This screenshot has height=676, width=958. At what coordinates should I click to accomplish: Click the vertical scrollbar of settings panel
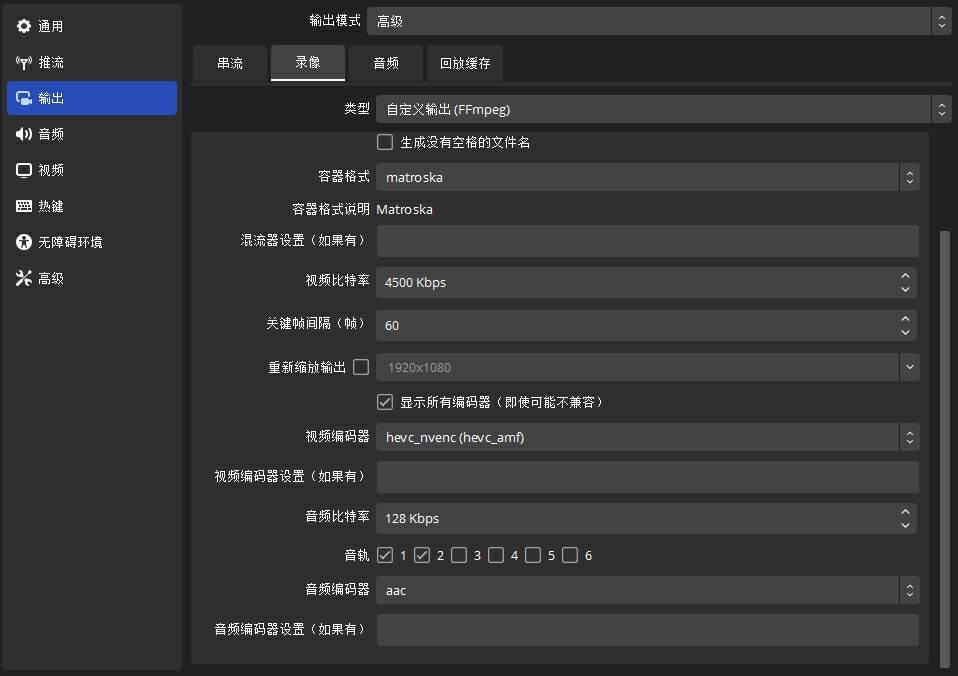[945, 449]
